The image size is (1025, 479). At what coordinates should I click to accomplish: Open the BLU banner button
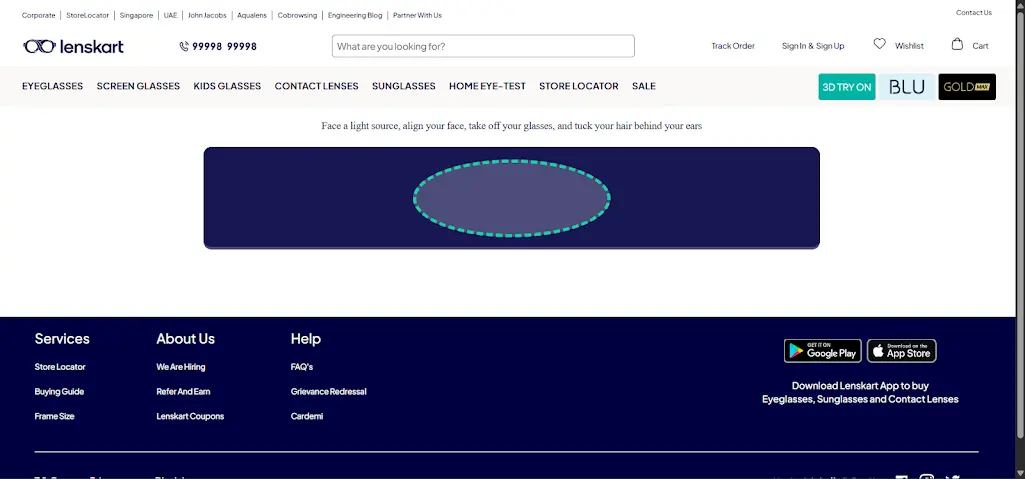tap(907, 87)
